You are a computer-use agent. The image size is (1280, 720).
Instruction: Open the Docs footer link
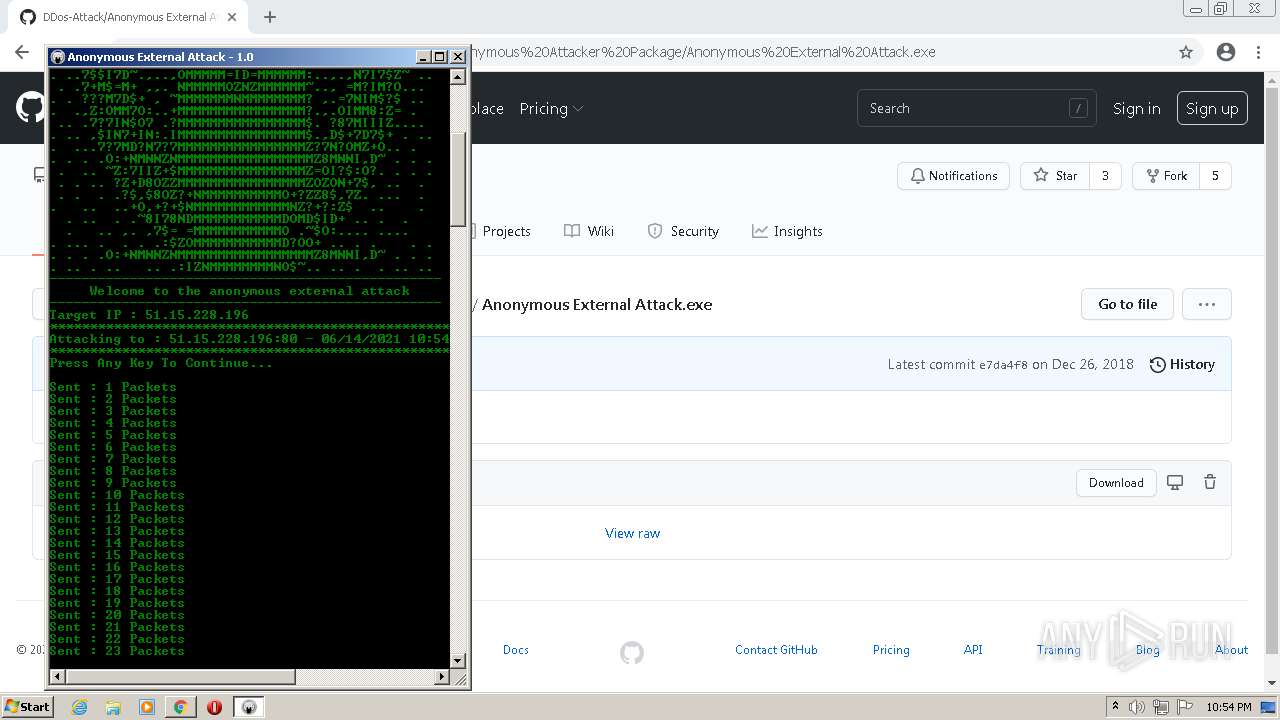[515, 650]
